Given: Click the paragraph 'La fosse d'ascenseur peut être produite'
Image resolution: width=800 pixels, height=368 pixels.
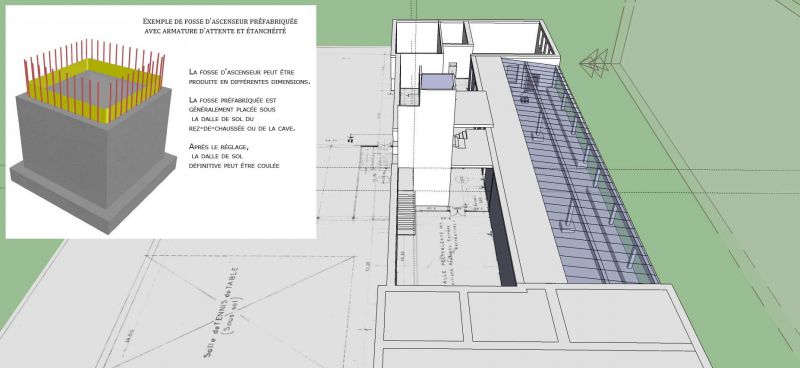Looking at the screenshot, I should tap(249, 76).
